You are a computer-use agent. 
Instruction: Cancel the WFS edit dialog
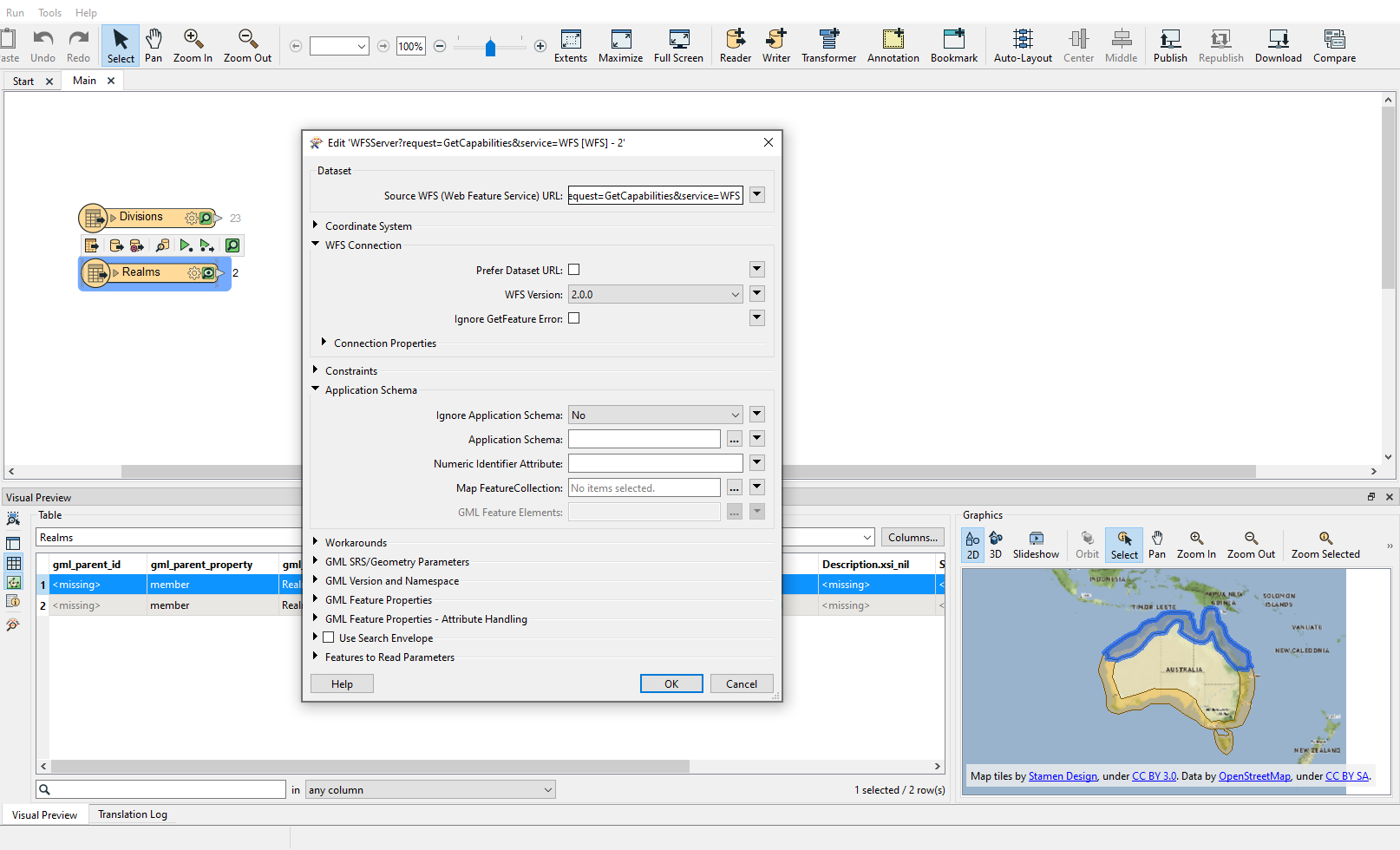pos(742,683)
